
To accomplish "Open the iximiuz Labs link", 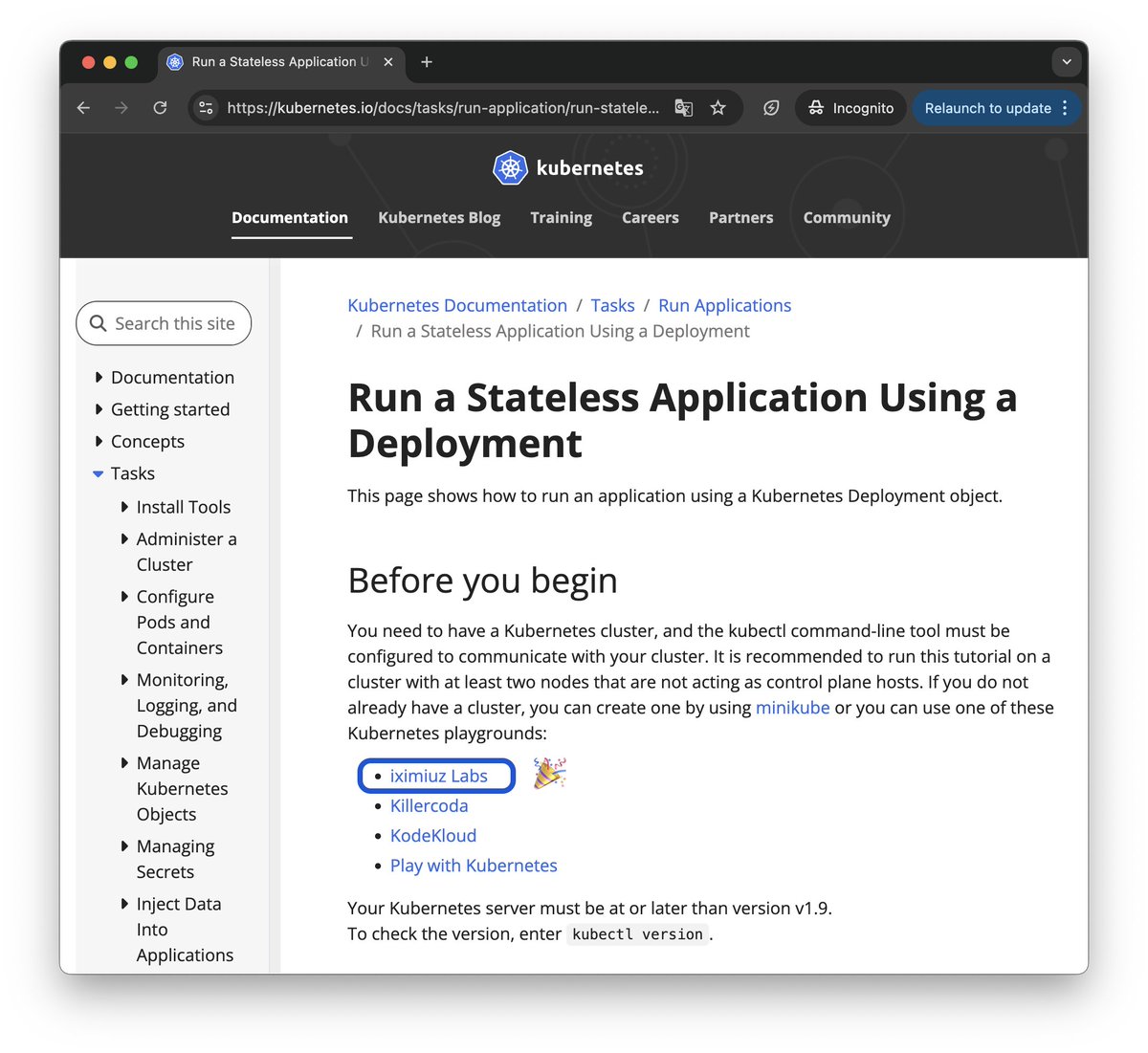I will [x=439, y=776].
